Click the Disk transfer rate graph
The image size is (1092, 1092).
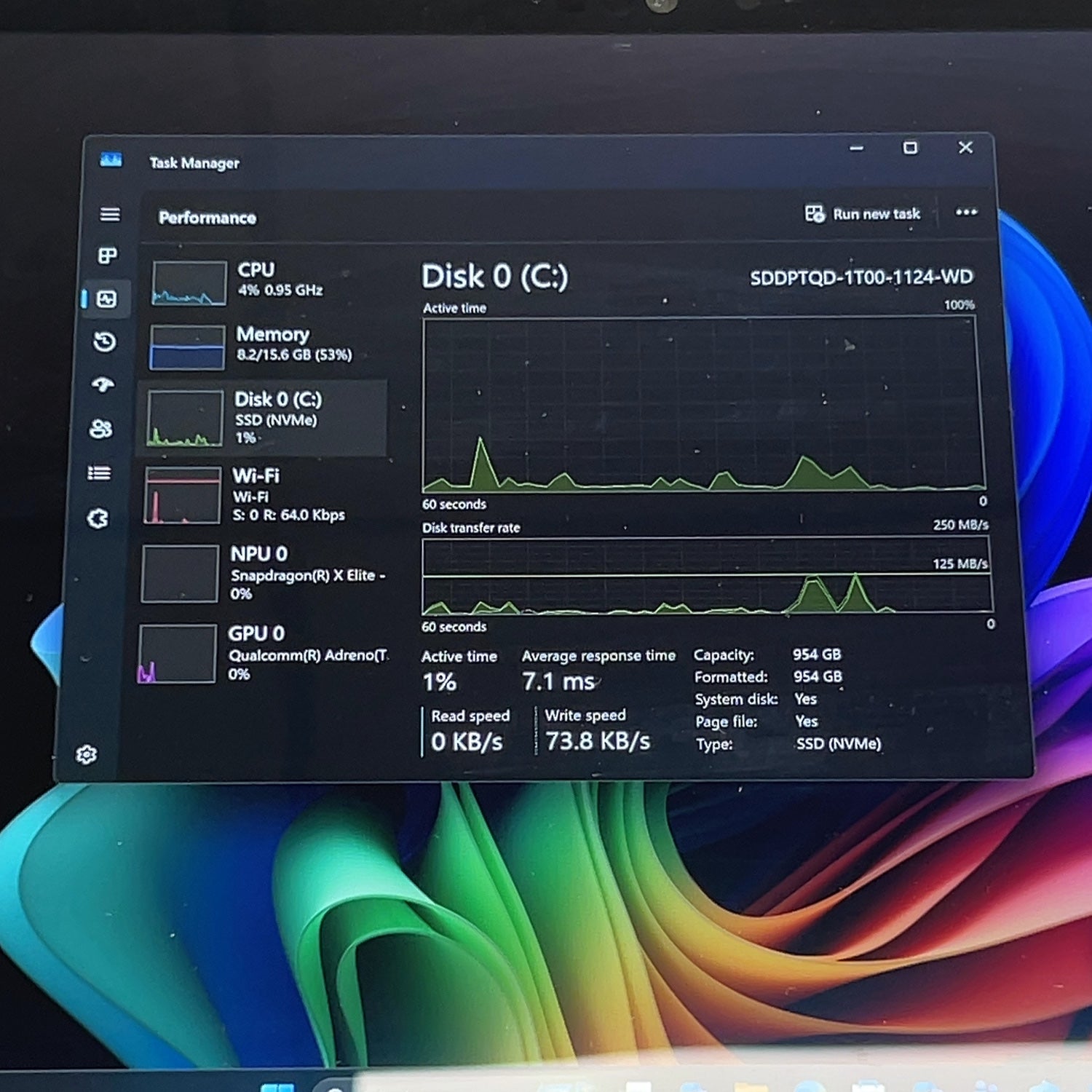(x=706, y=575)
